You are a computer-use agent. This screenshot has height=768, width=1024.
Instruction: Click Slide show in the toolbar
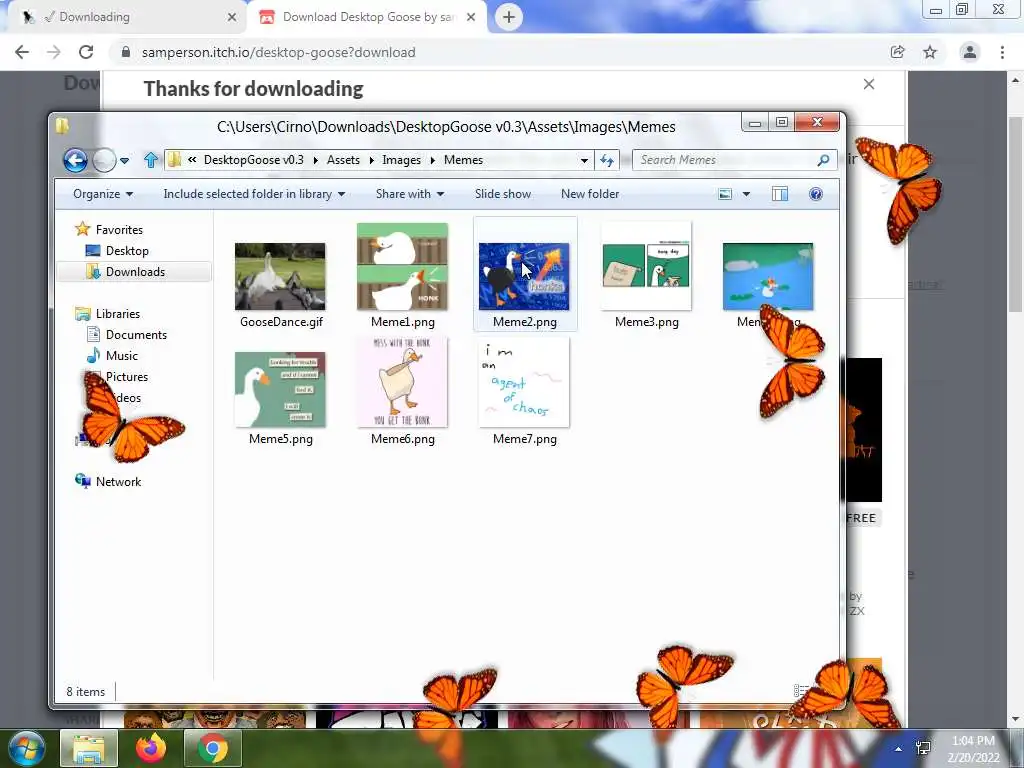click(x=502, y=194)
